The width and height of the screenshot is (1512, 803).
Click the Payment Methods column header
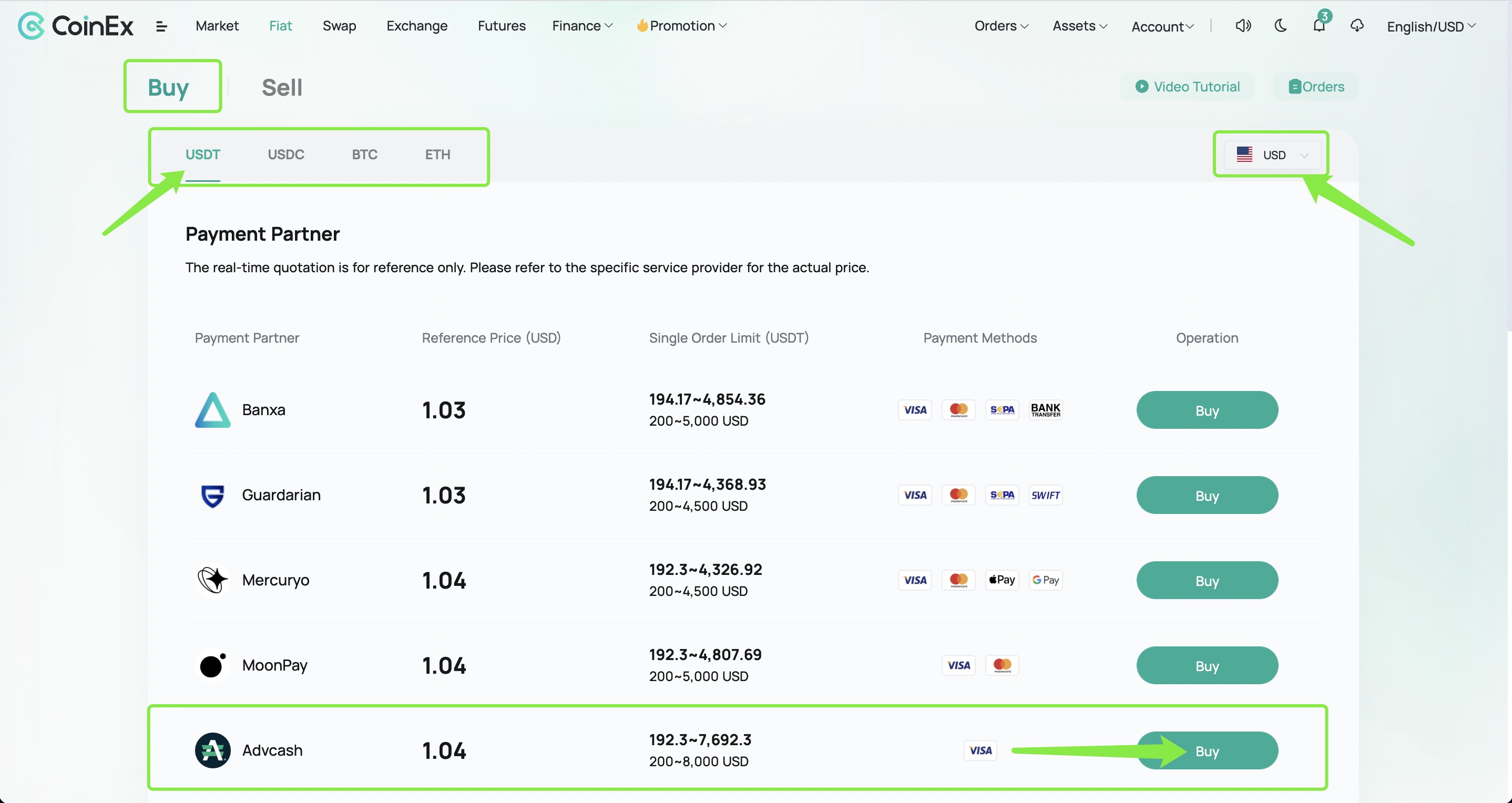[x=979, y=338]
